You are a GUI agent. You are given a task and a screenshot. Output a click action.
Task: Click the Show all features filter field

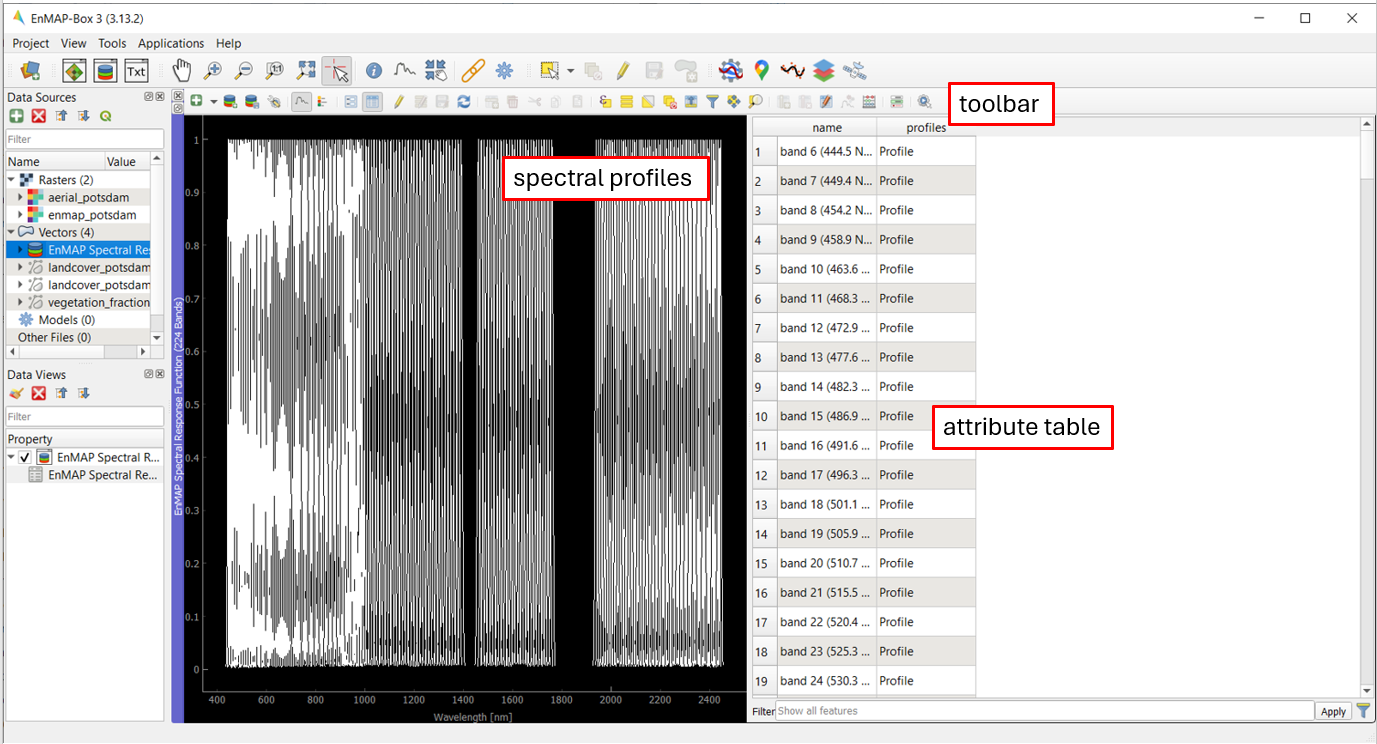(x=1044, y=711)
